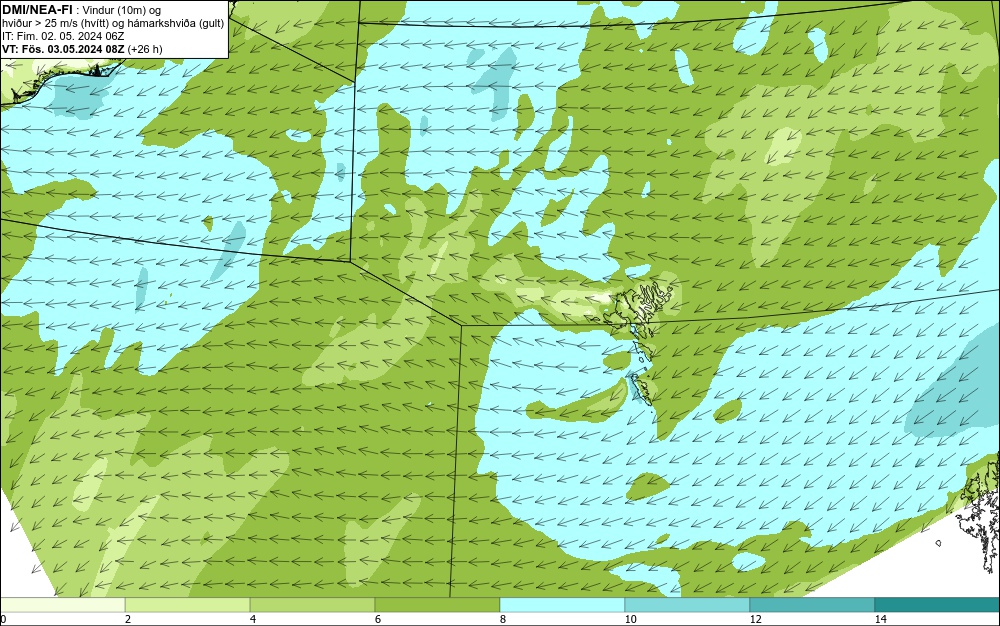Screen dimensions: 1000x626
Task: Click the 4–6 m/s green legend swatch
Action: coord(312,605)
